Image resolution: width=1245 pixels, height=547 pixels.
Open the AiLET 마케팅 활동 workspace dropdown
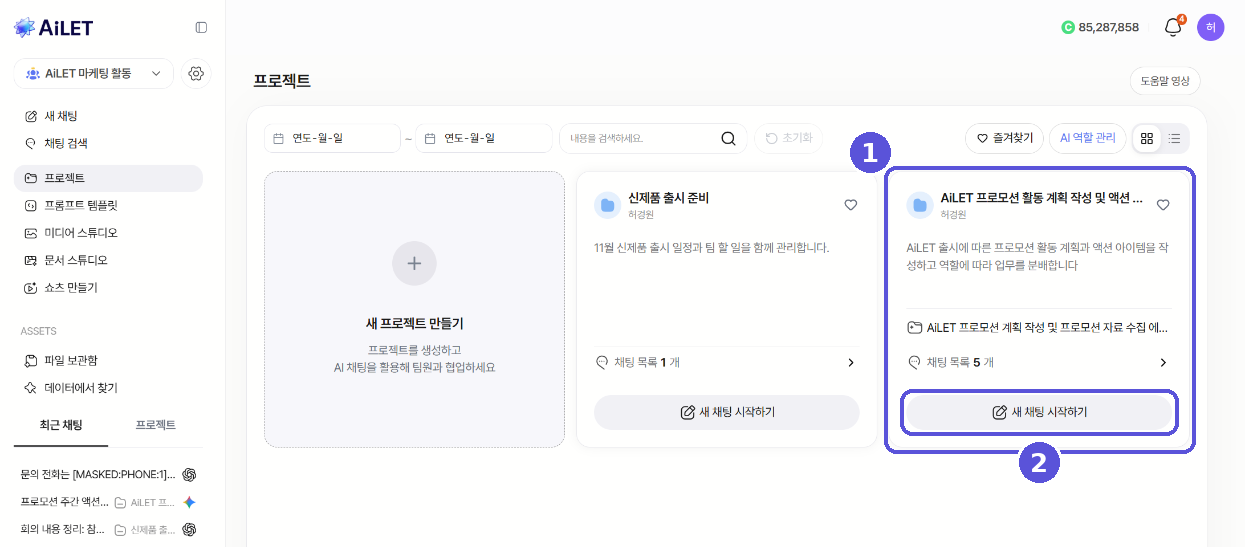93,73
